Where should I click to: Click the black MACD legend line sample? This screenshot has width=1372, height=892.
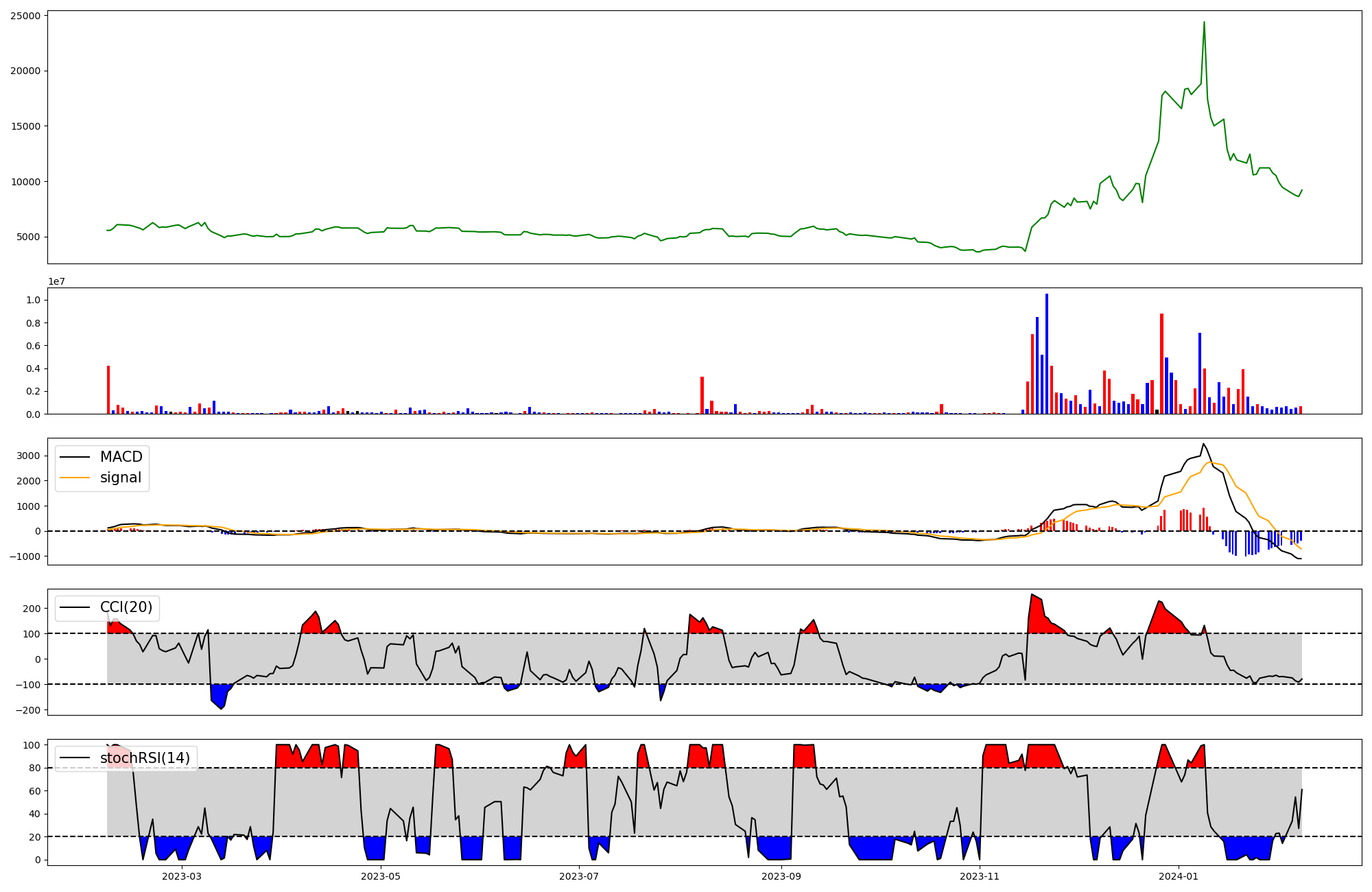75,457
